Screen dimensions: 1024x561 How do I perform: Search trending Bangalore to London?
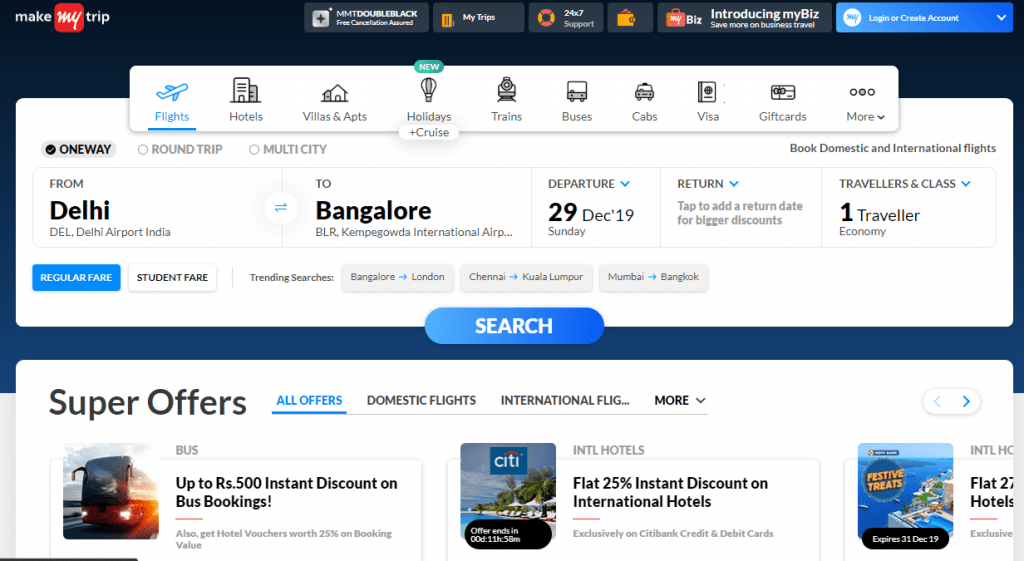pos(397,277)
